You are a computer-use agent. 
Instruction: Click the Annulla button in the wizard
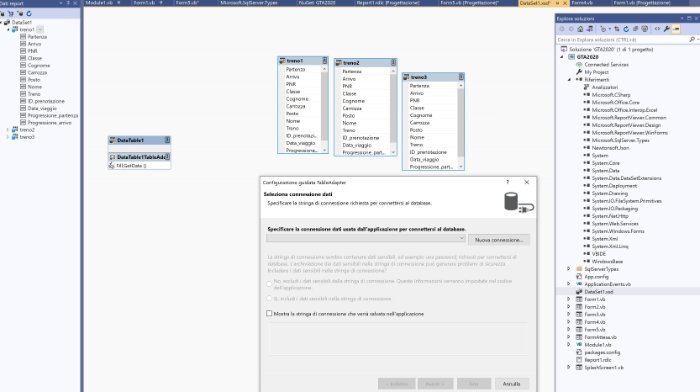pos(511,384)
